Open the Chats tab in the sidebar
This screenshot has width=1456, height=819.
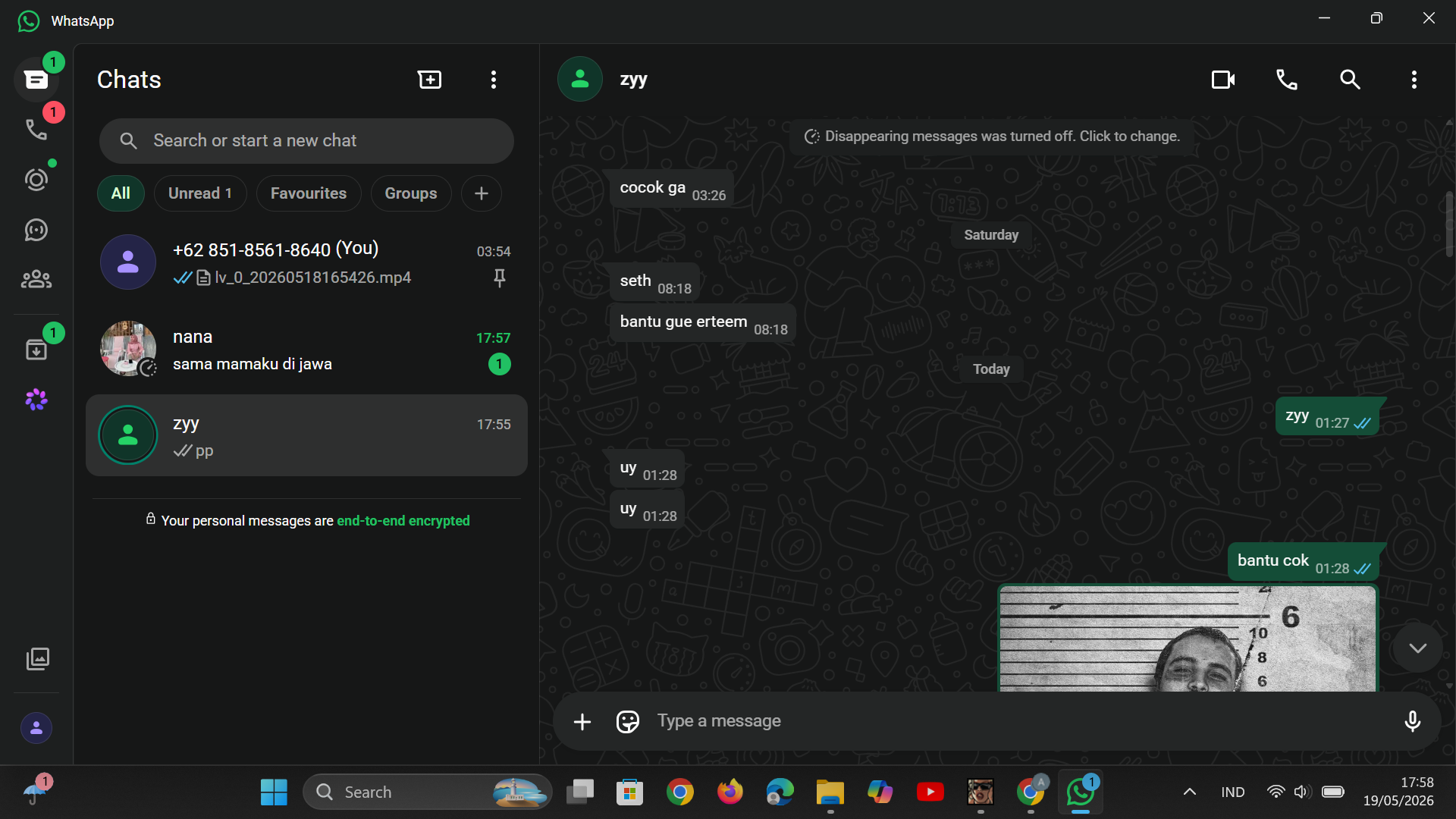[36, 80]
